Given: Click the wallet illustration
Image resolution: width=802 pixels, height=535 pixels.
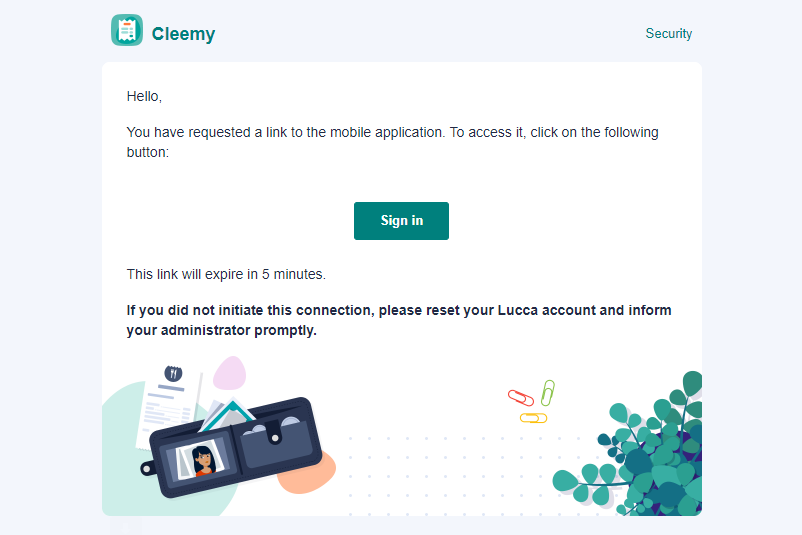Looking at the screenshot, I should pos(232,446).
